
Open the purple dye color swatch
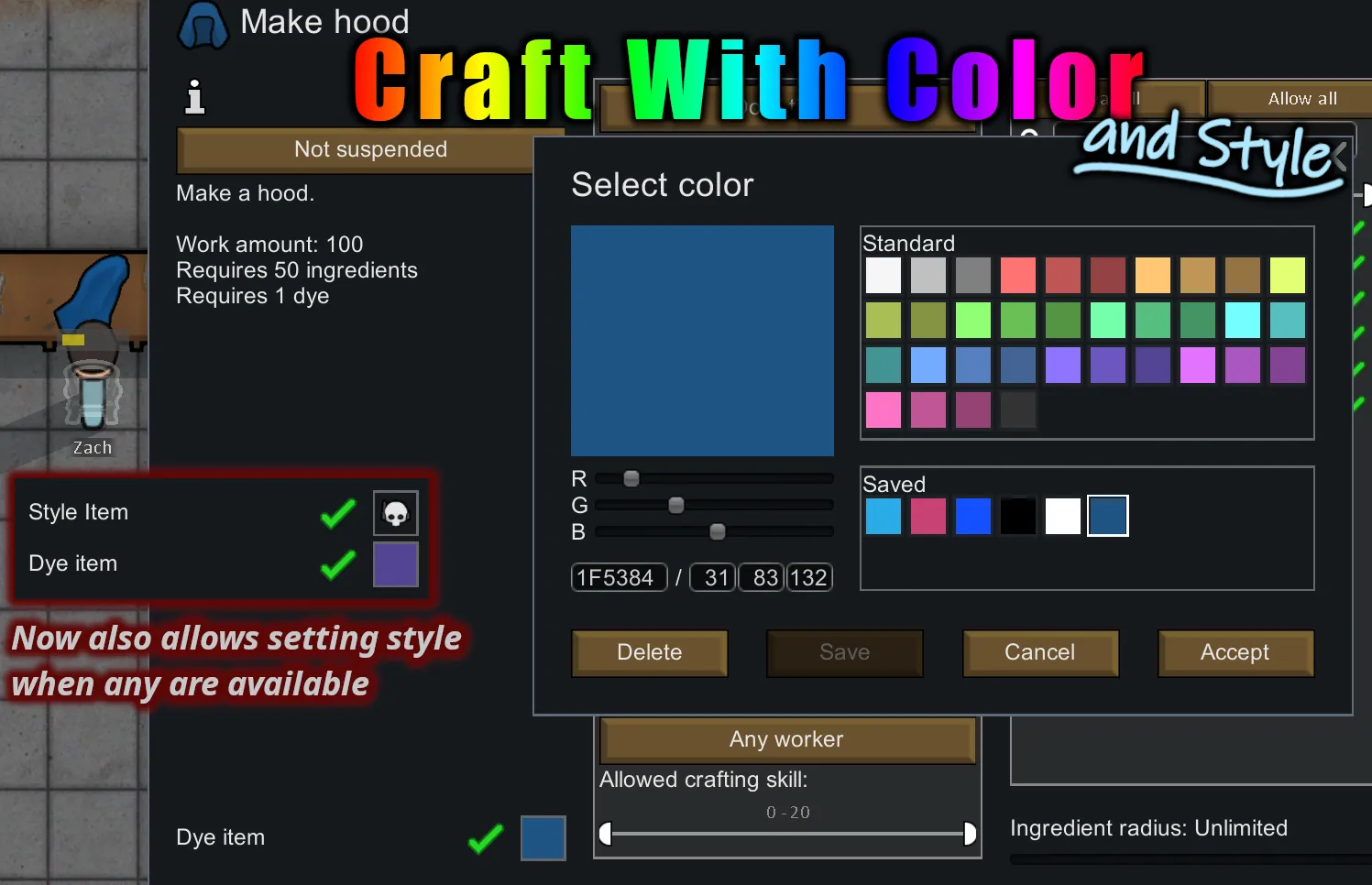coord(396,564)
